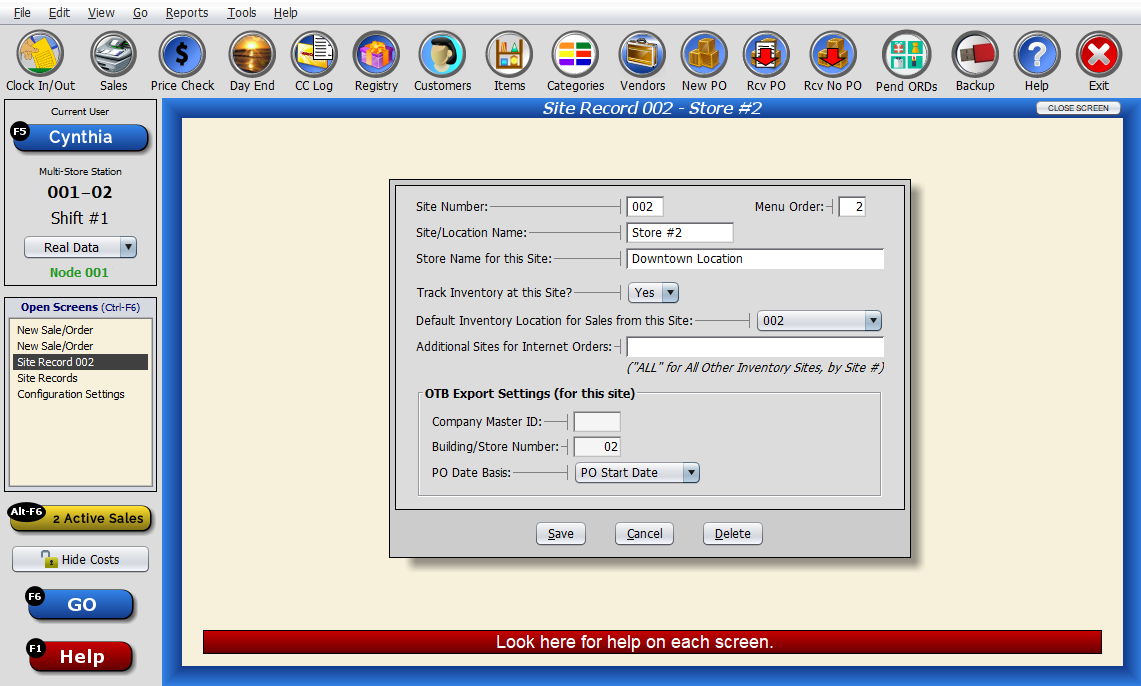Image resolution: width=1141 pixels, height=686 pixels.
Task: Click the Cynthia current user button
Action: pos(80,137)
